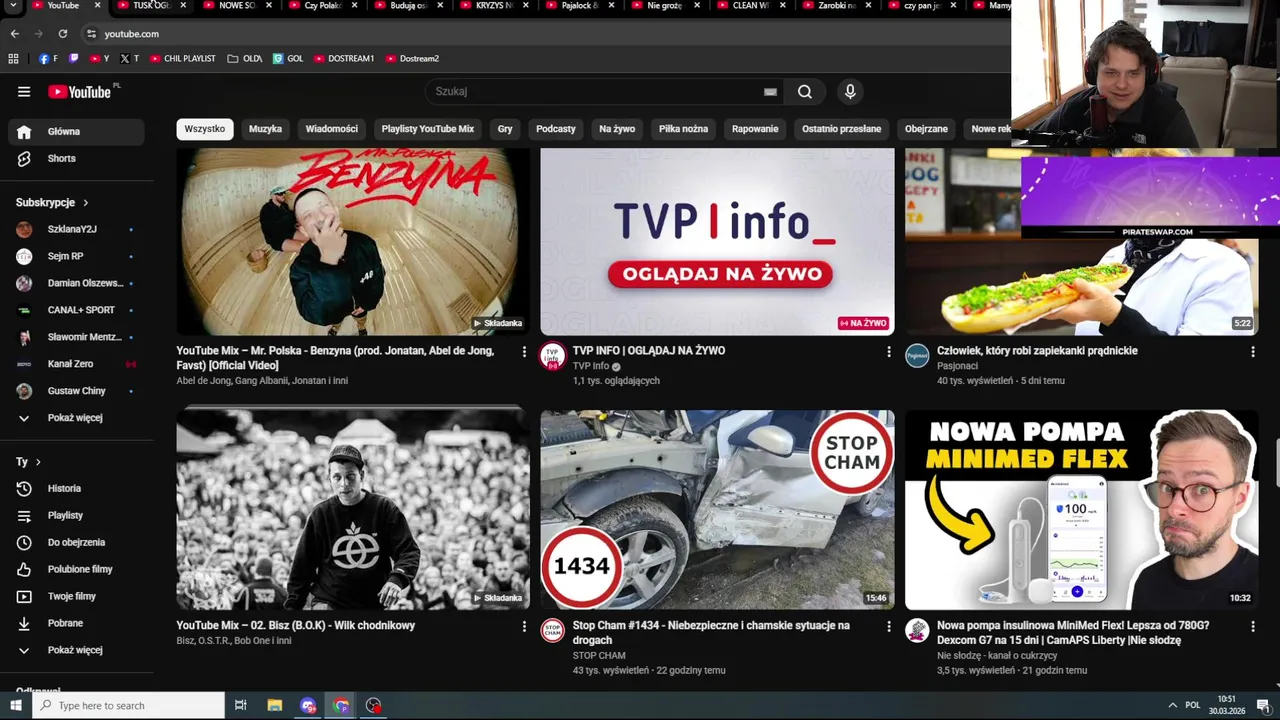This screenshot has height=720, width=1280.
Task: Open more options for TVP INFO video
Action: [x=888, y=352]
